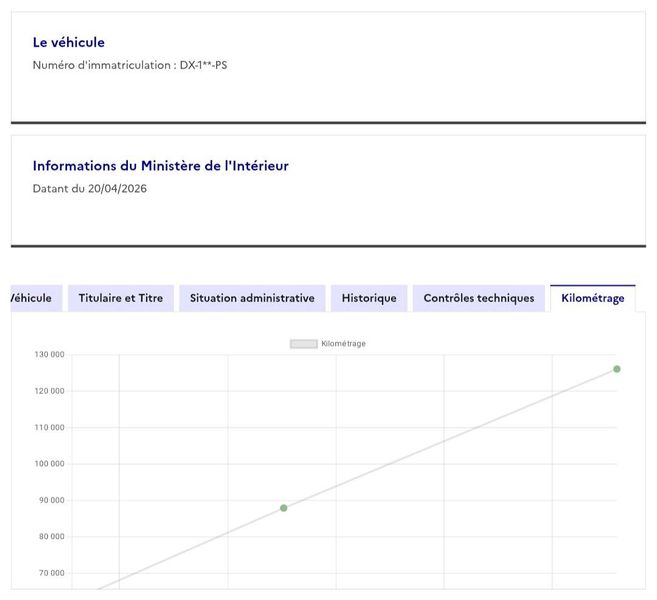Open the Situation administrative tab
657x600 pixels.
(x=252, y=298)
